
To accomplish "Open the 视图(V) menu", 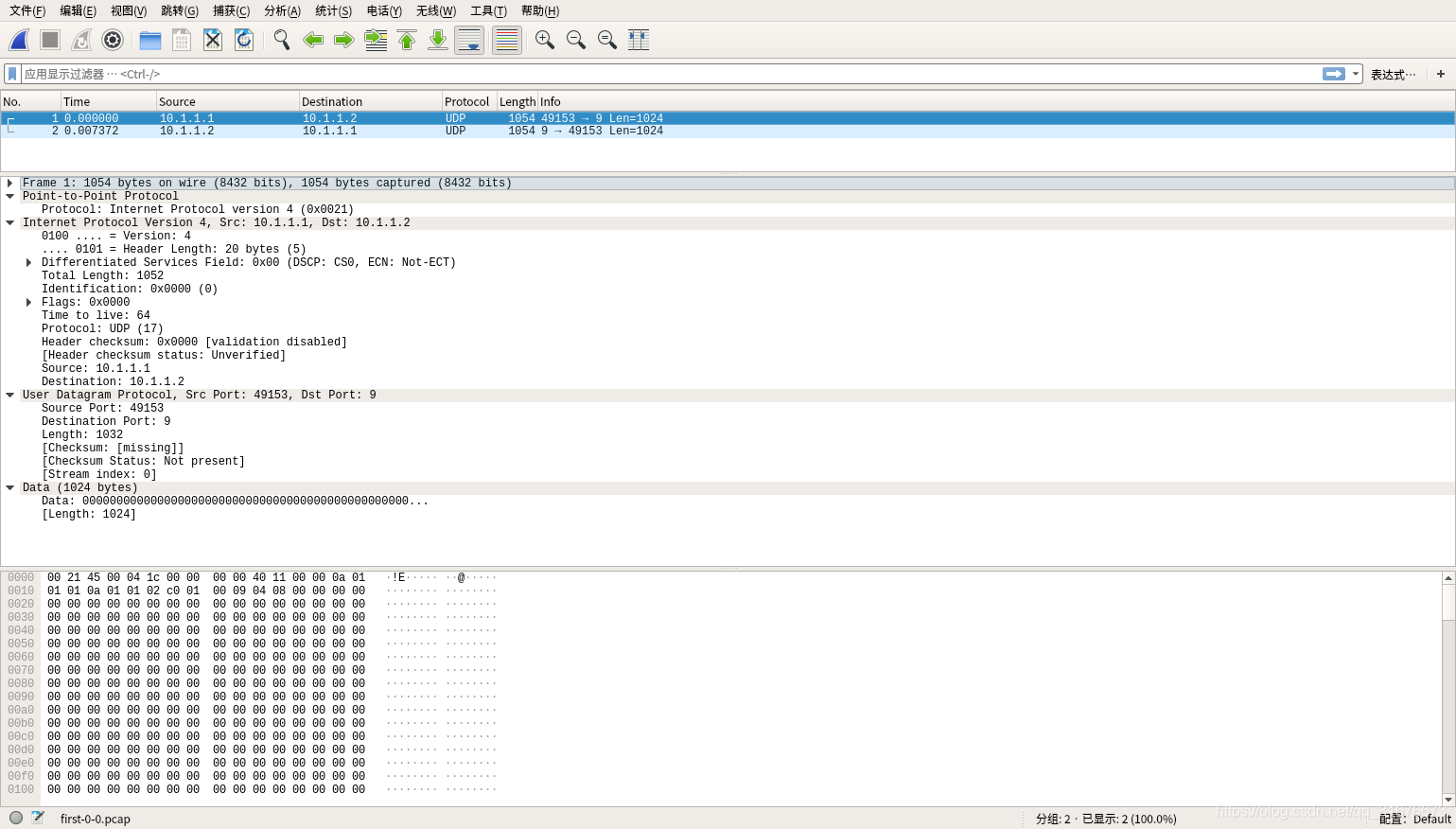I will 129,11.
